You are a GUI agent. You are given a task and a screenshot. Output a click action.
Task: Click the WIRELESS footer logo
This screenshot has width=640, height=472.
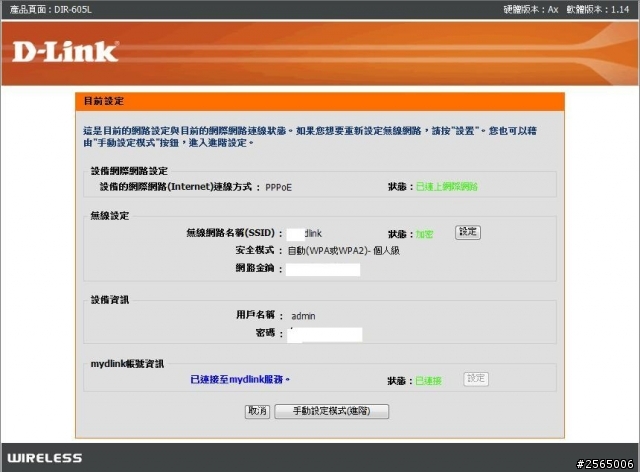(x=45, y=458)
